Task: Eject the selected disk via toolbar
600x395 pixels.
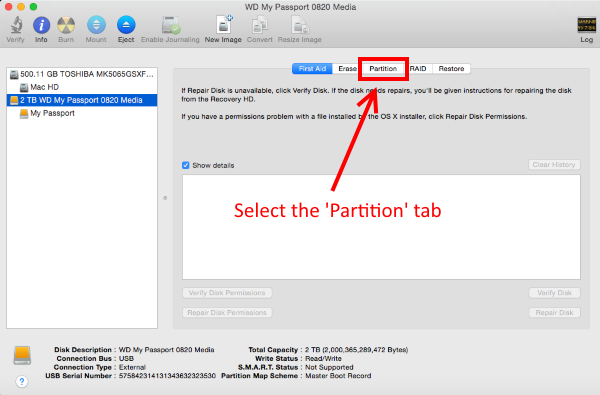Action: point(126,25)
